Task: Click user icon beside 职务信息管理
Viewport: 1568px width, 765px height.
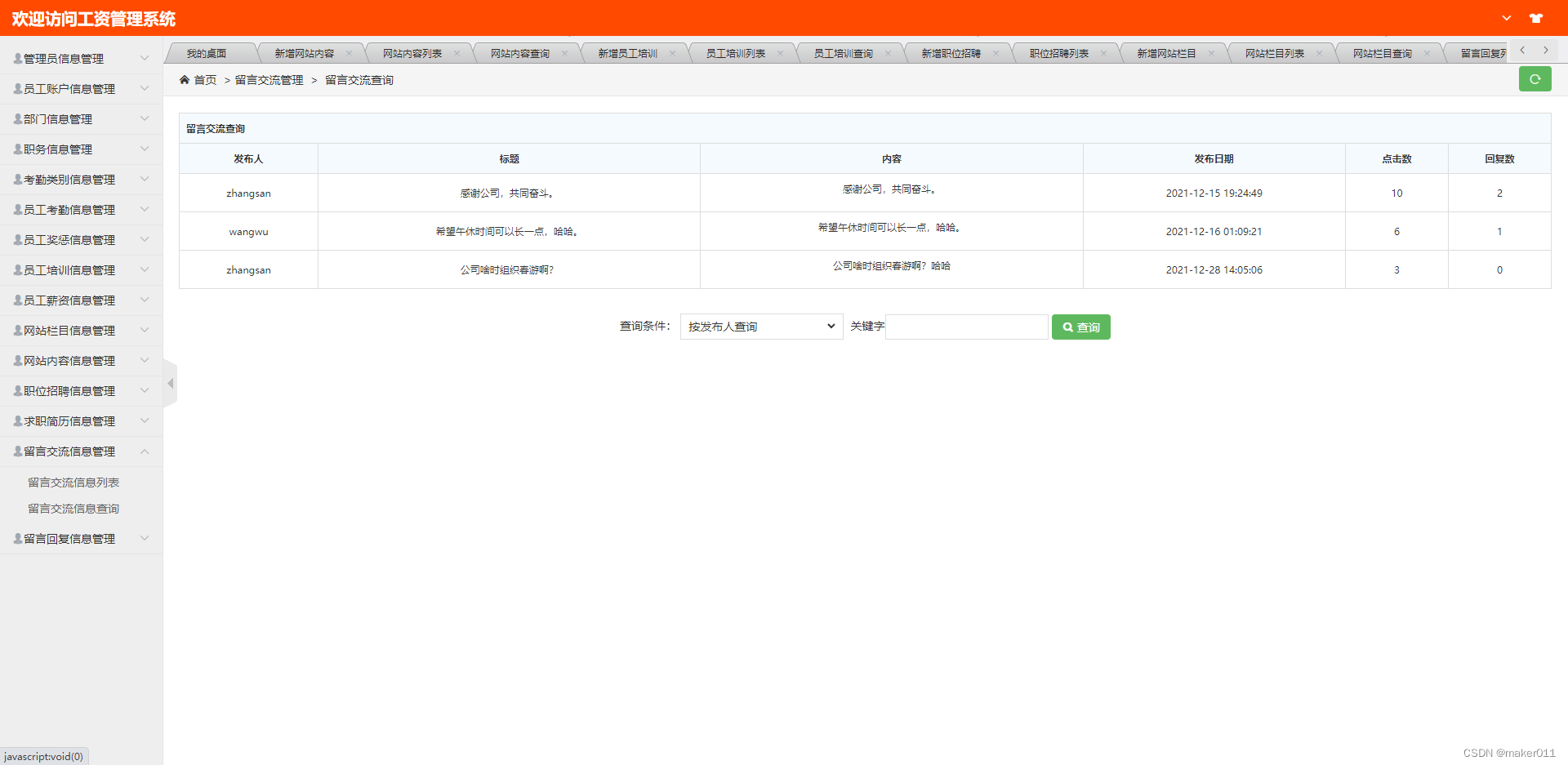Action: (x=18, y=149)
